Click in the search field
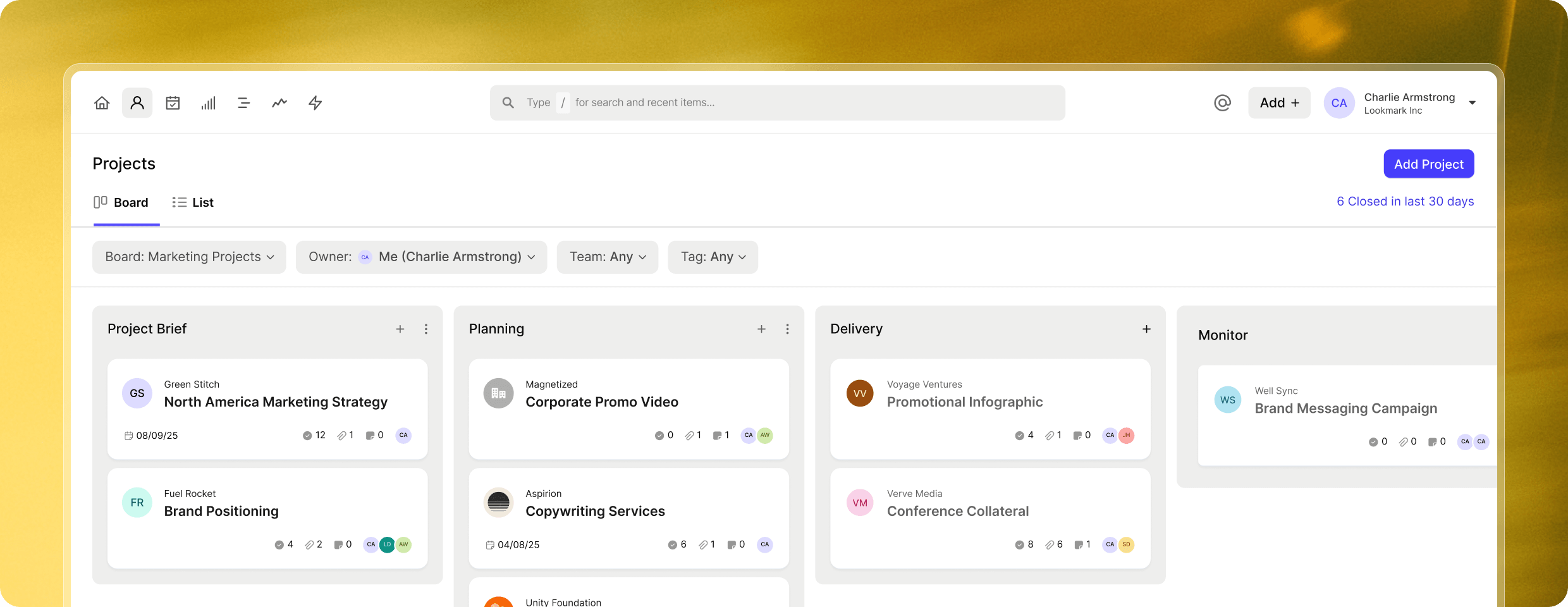The image size is (1568, 607). point(778,102)
